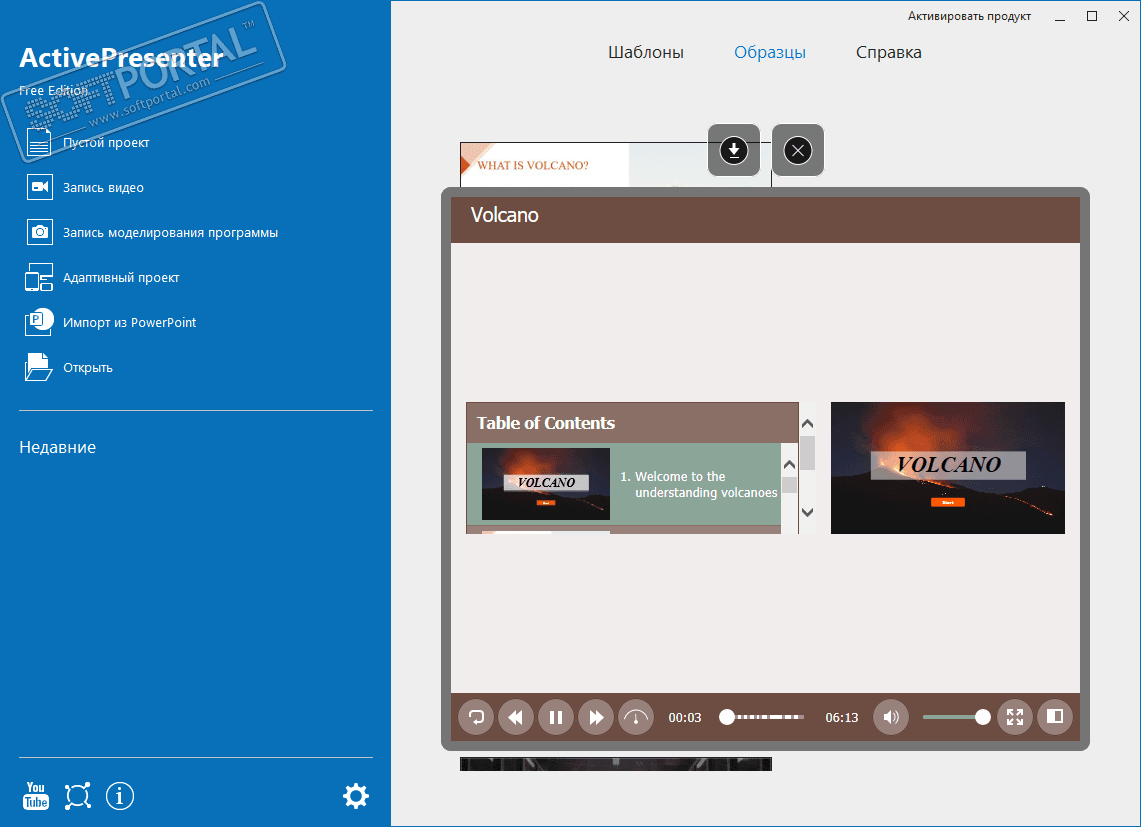
Task: Click the dark sample thumbnail below player
Action: coord(616,764)
